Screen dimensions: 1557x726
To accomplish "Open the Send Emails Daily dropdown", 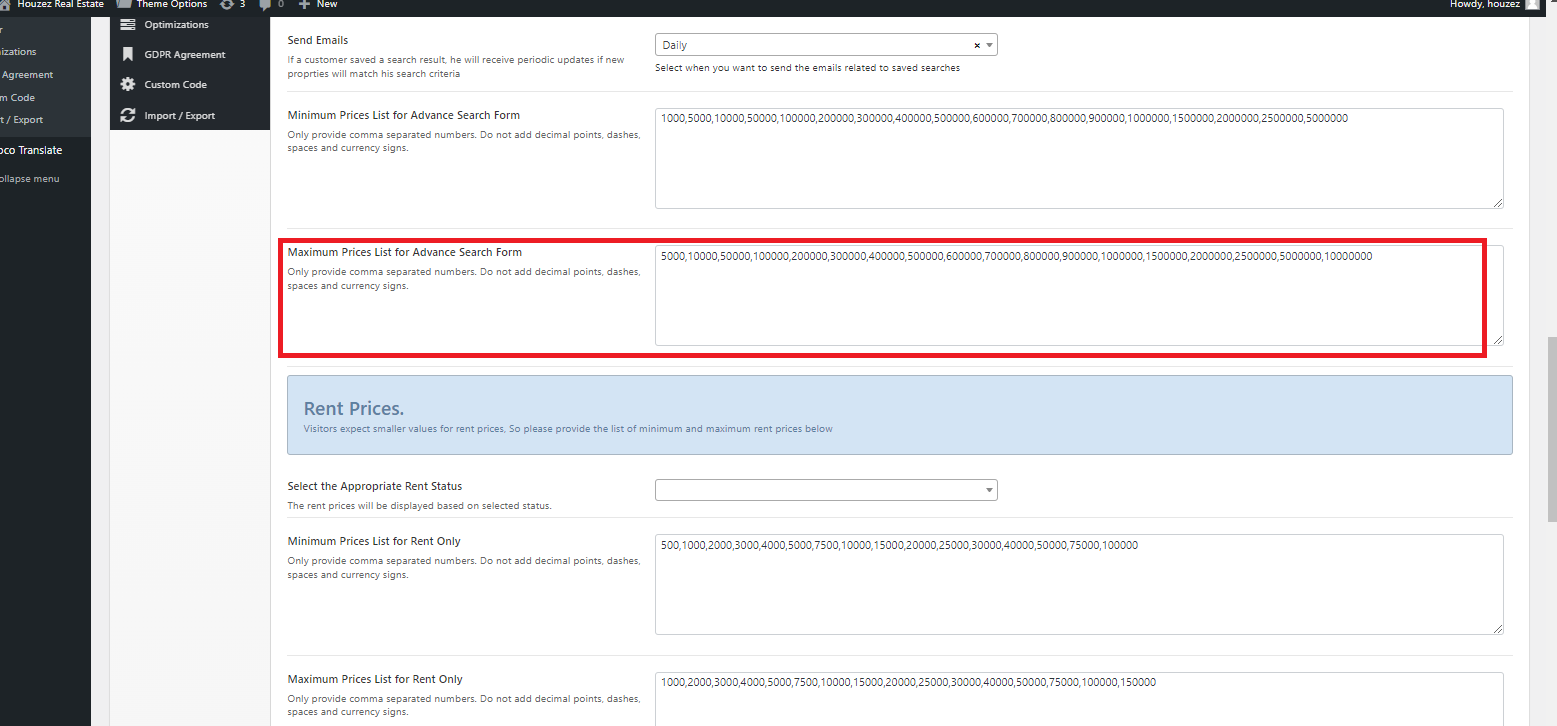I will (x=826, y=45).
